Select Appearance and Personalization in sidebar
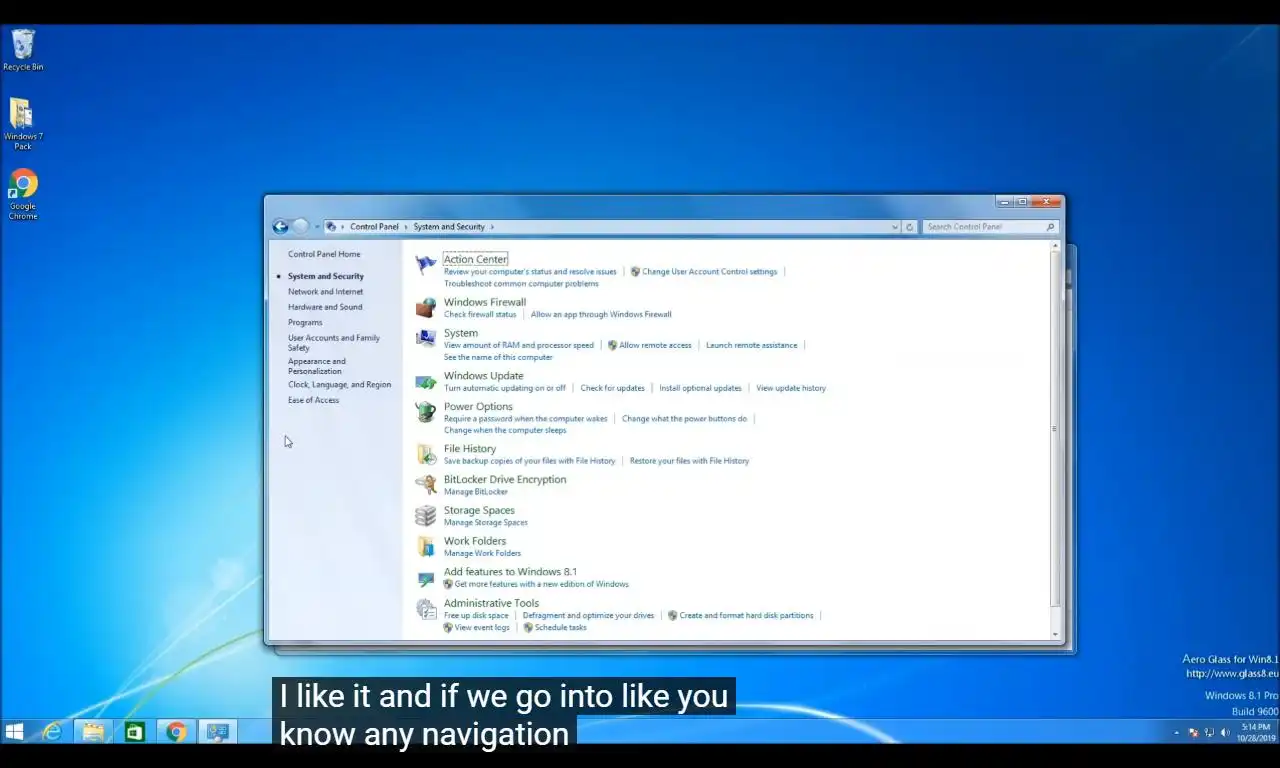 tap(317, 366)
